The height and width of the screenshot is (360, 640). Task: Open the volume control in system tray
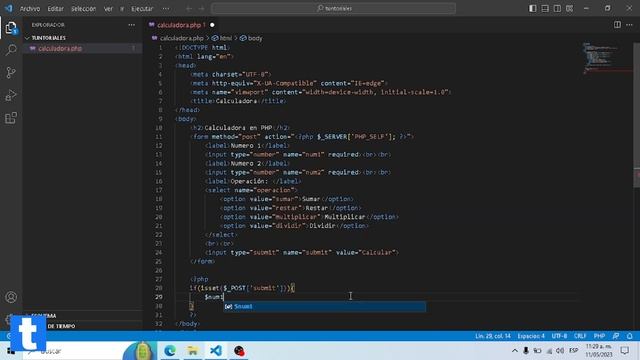point(560,351)
